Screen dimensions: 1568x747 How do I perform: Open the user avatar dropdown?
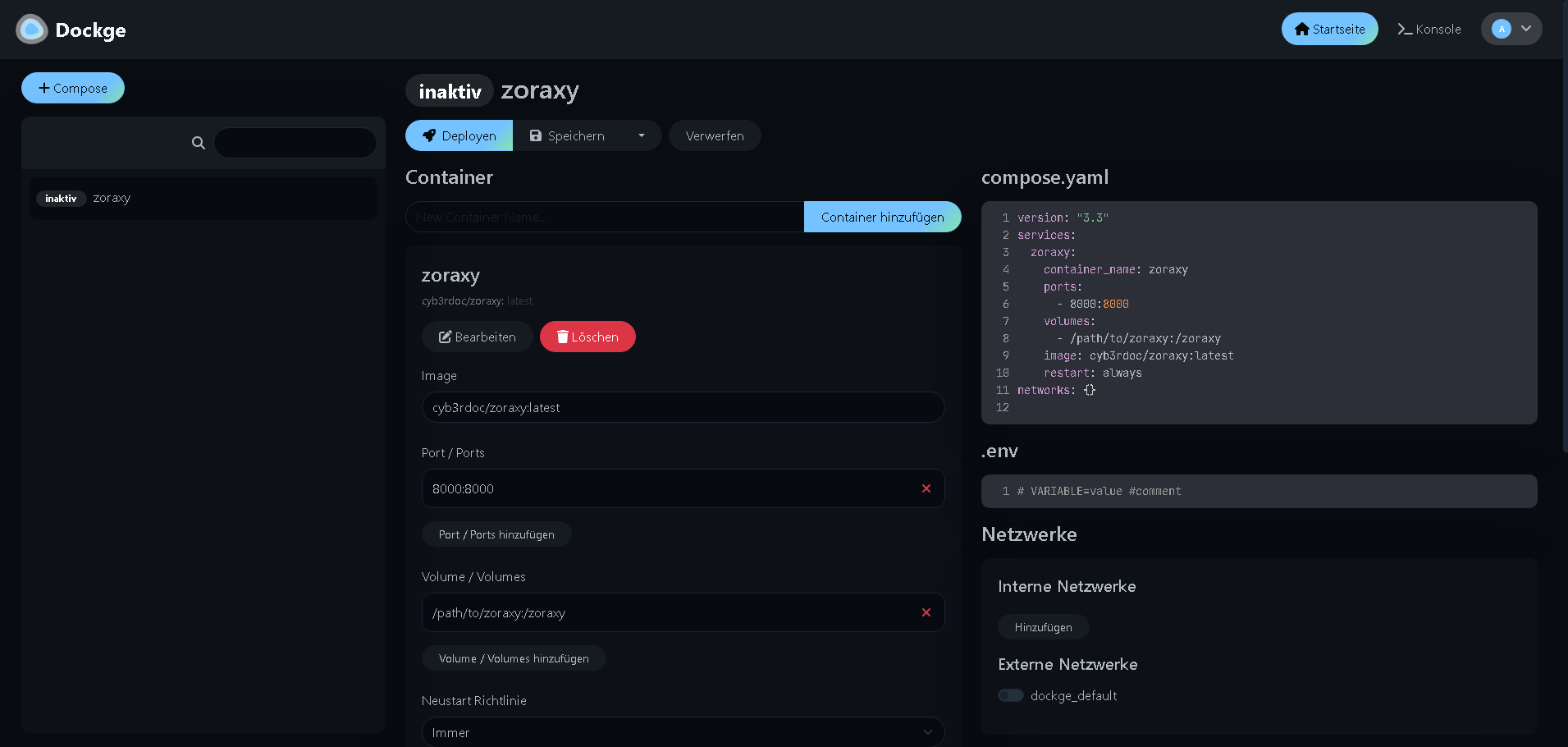(x=1511, y=29)
